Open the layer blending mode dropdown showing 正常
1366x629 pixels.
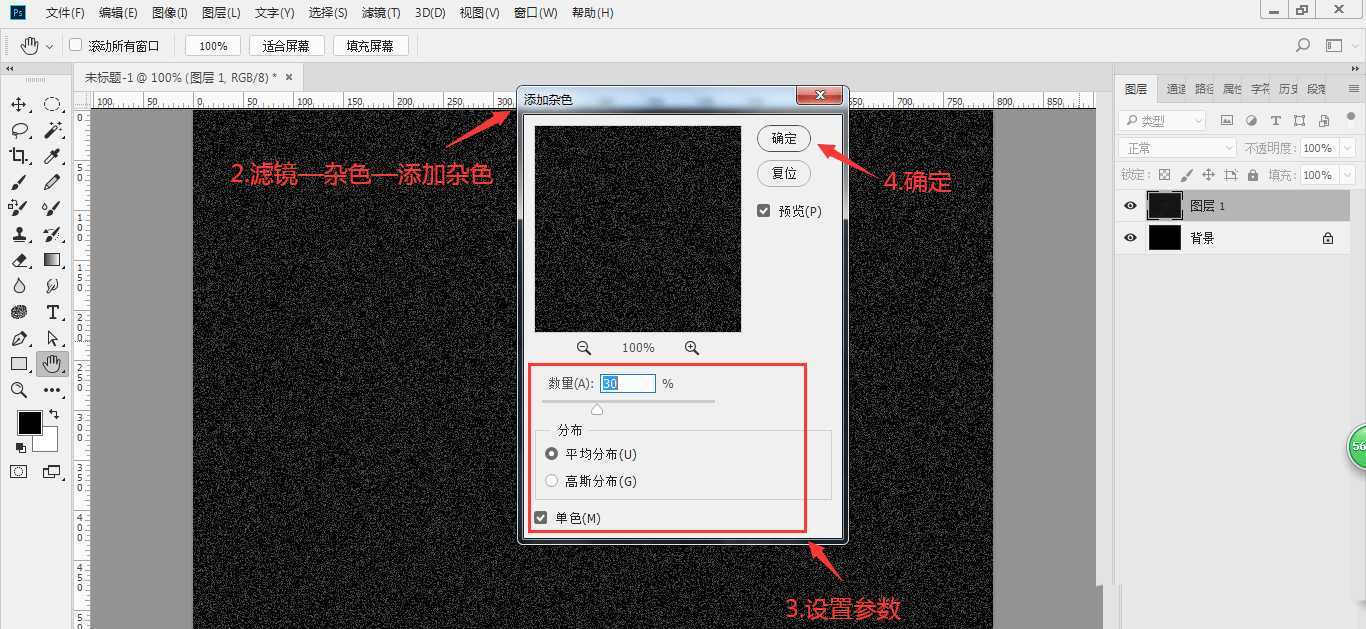pos(1175,147)
